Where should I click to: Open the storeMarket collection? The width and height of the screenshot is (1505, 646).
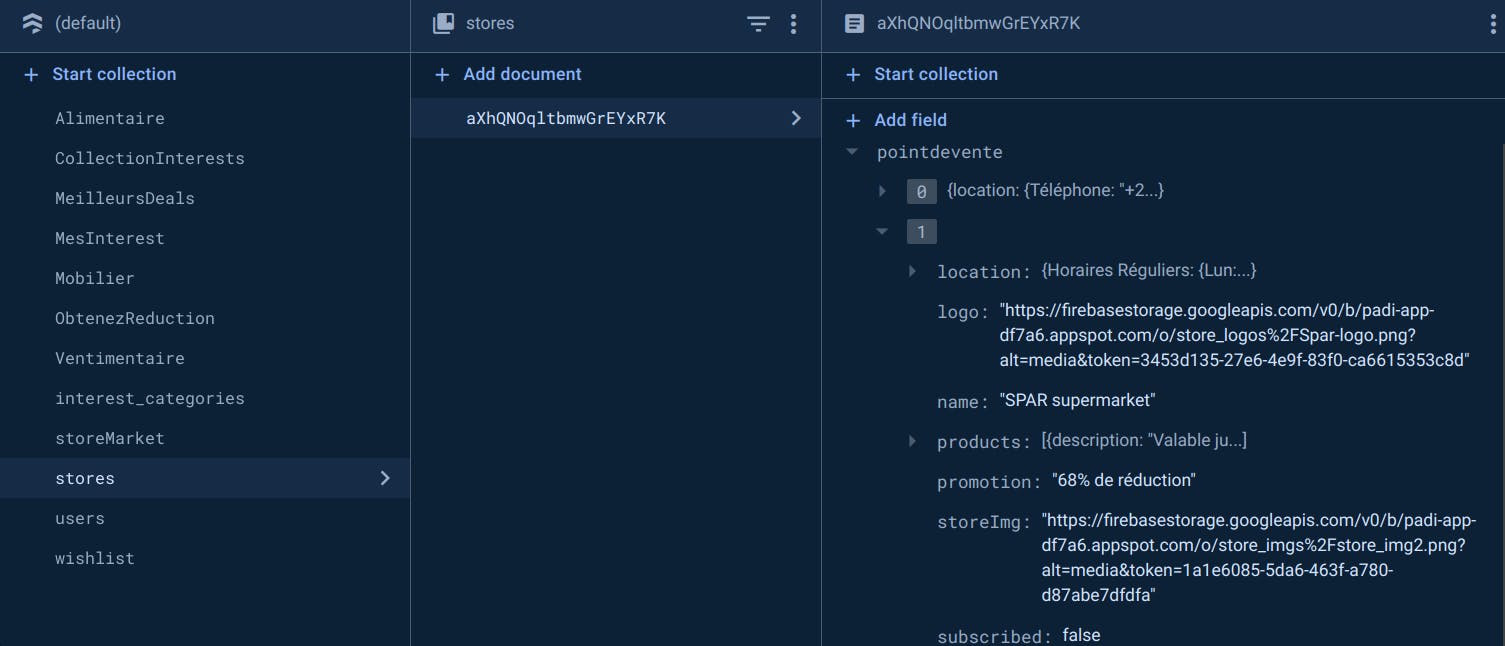[110, 438]
